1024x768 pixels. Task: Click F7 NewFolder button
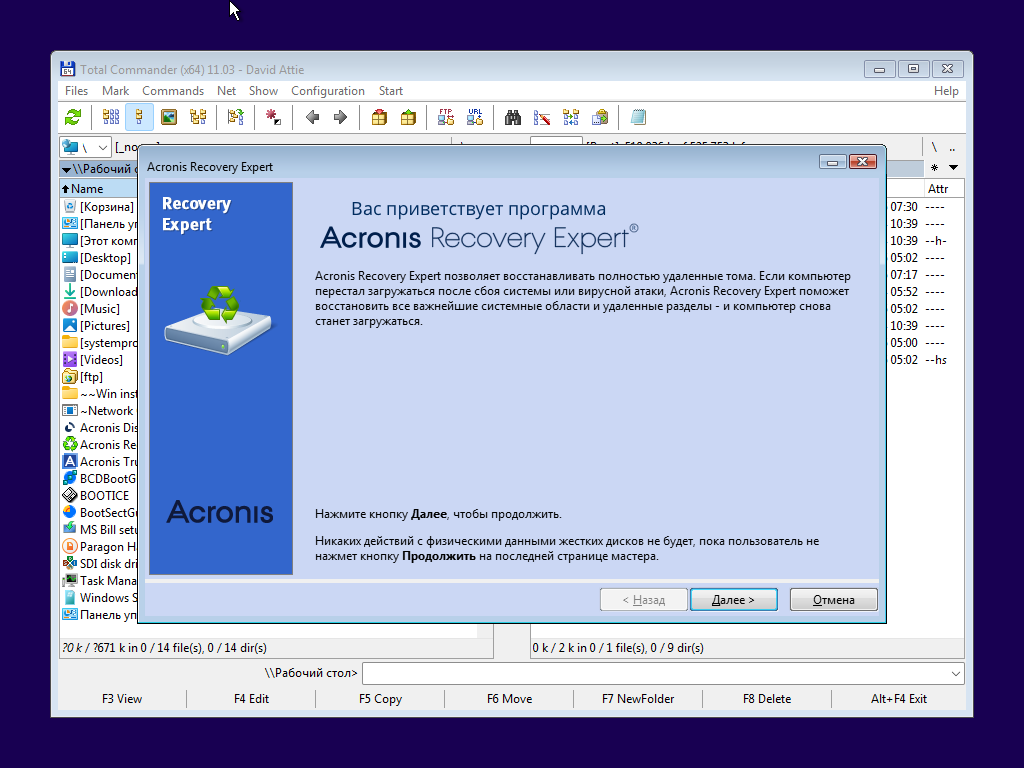(638, 699)
